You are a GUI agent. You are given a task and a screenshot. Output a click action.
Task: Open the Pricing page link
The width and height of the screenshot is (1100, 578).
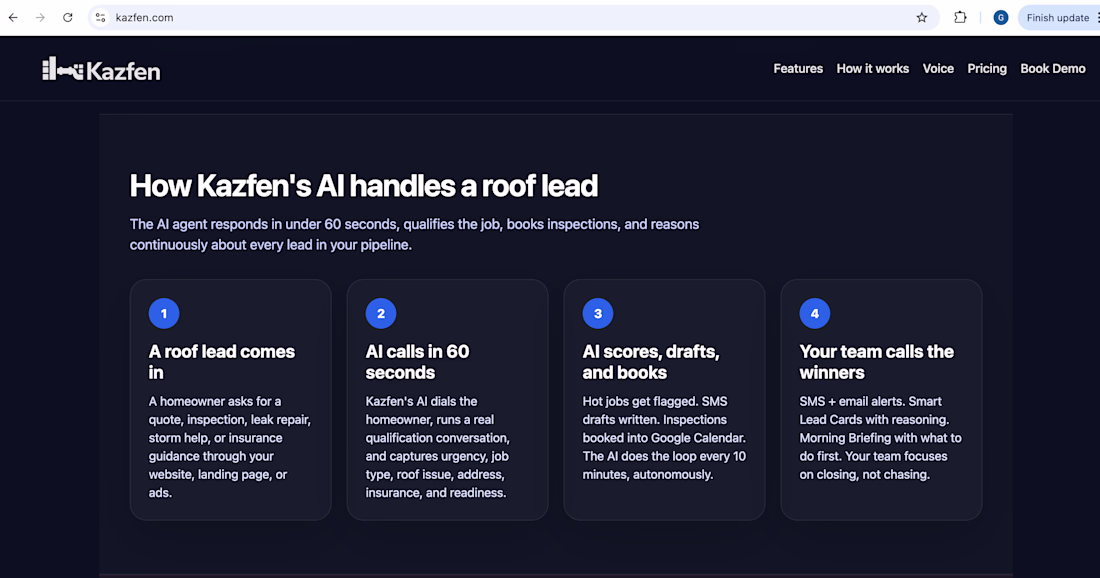987,69
